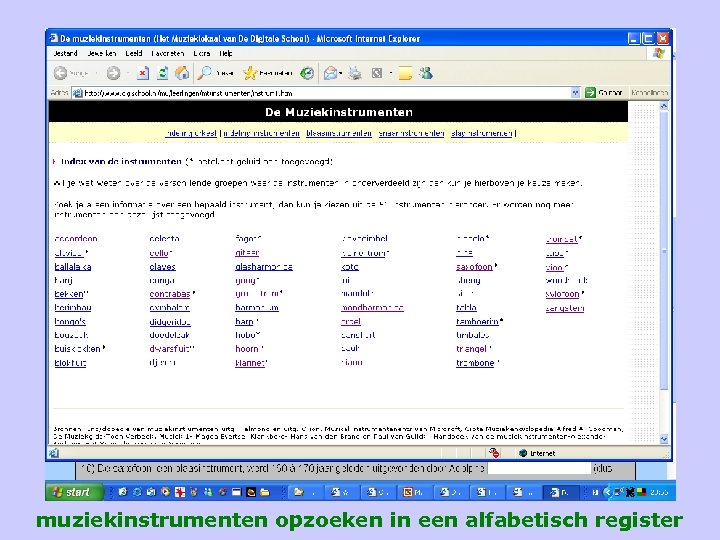The height and width of the screenshot is (540, 720).
Task: Click the white answer field below browser
Action: (539, 468)
